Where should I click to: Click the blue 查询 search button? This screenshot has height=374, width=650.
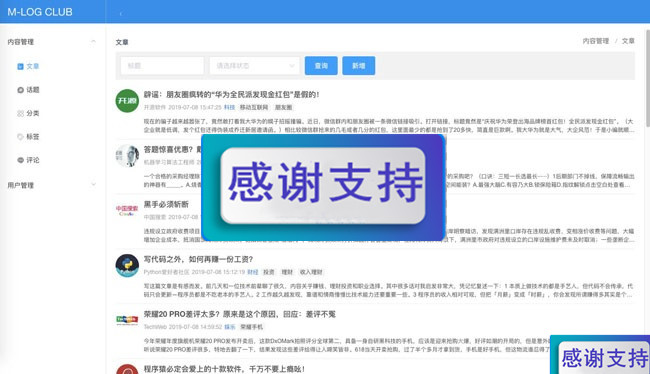pyautogui.click(x=321, y=66)
